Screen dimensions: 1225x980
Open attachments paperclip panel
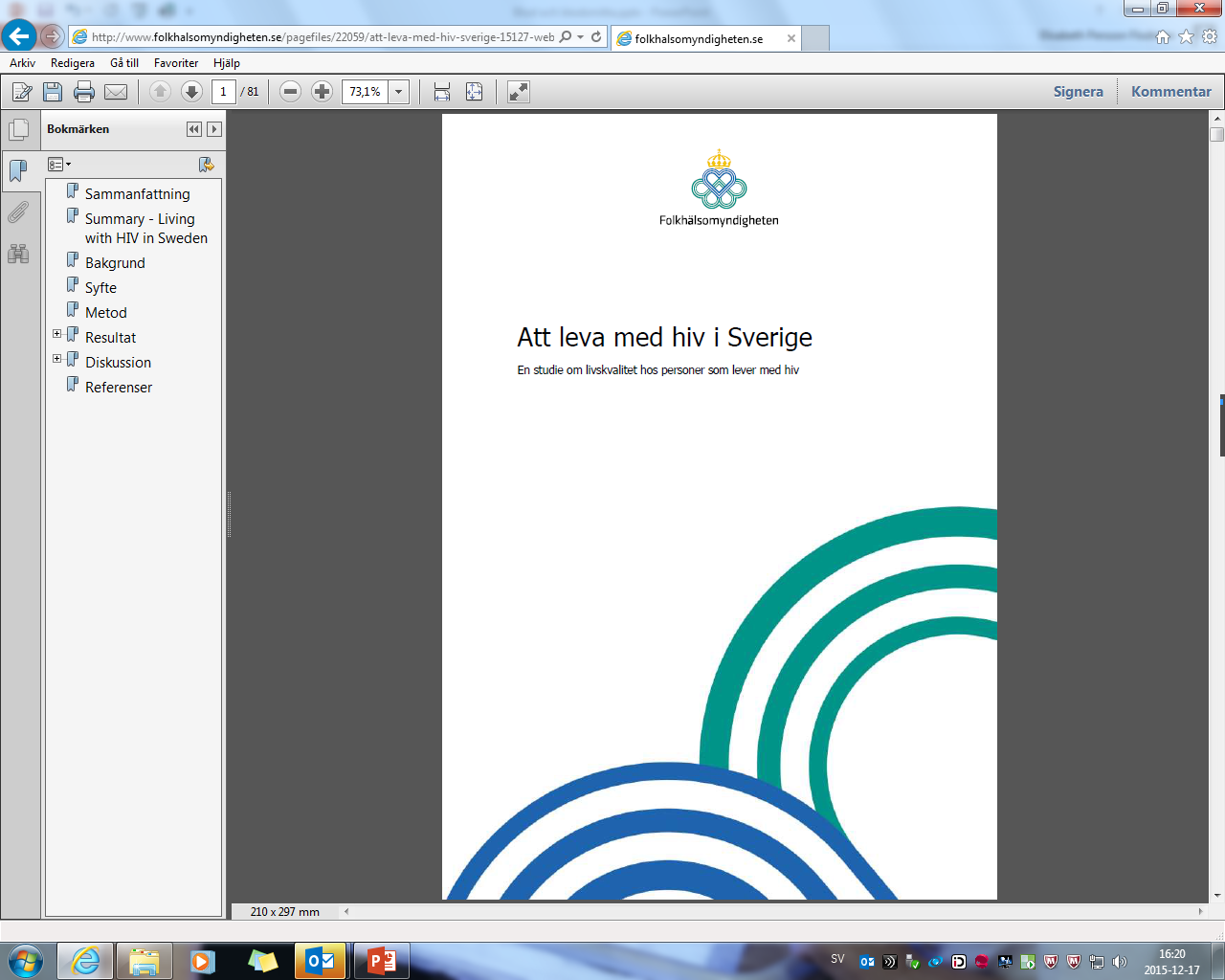[18, 212]
